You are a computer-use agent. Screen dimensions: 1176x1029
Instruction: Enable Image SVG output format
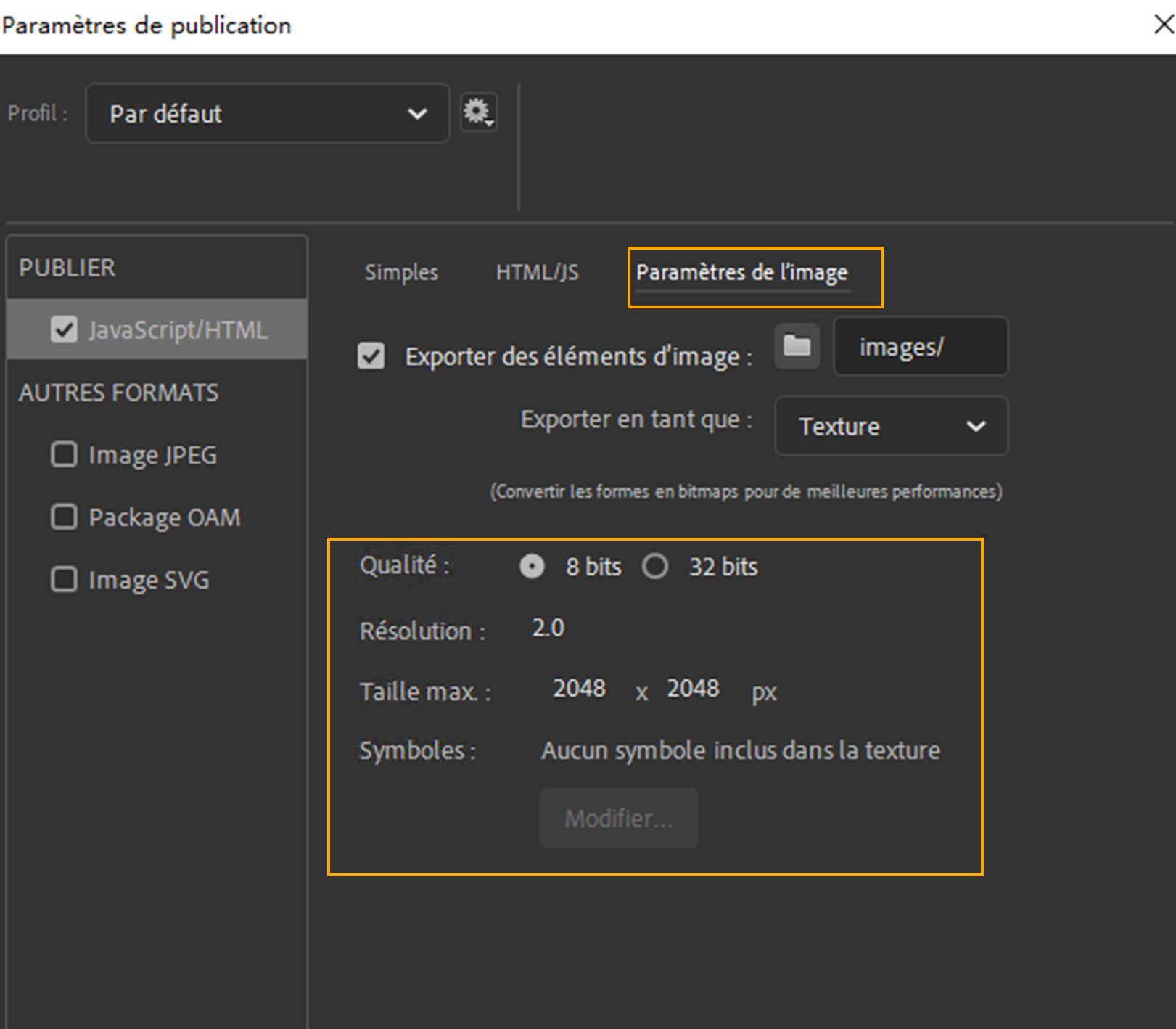coord(65,579)
